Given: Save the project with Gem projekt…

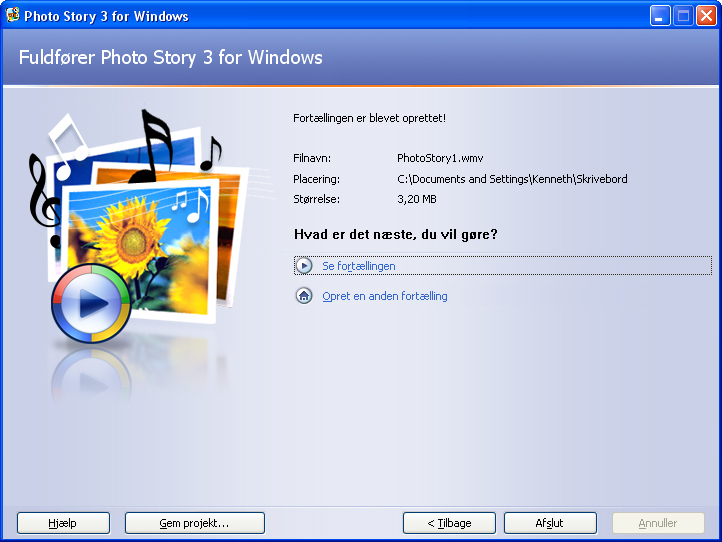Looking at the screenshot, I should click(x=195, y=523).
